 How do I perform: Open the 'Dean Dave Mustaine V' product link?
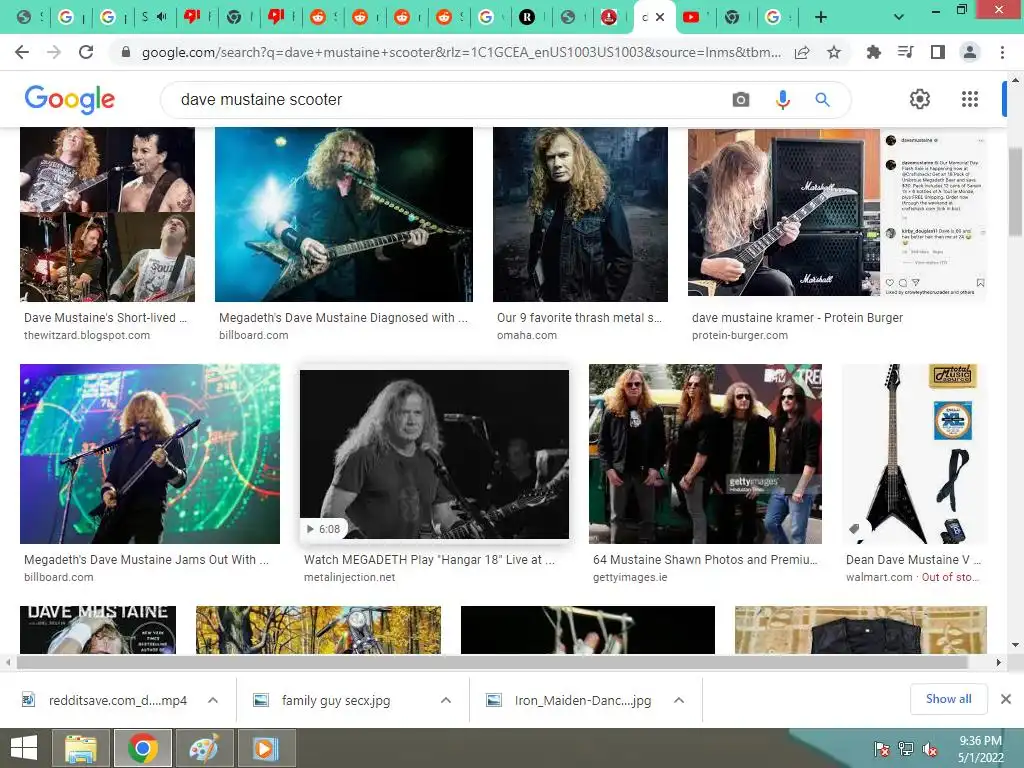pyautogui.click(x=913, y=560)
